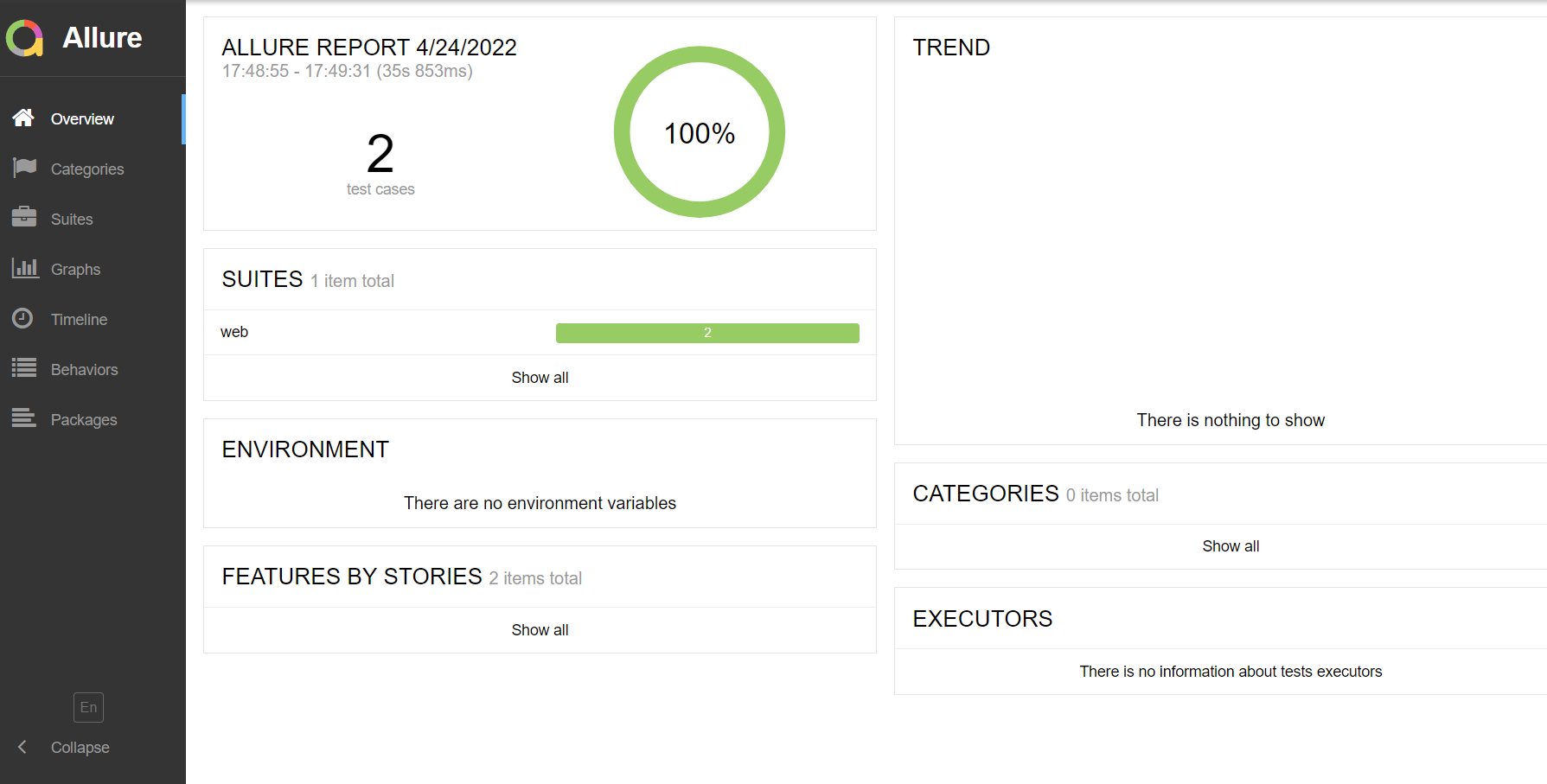Click the Suites briefcase icon

coord(24,217)
